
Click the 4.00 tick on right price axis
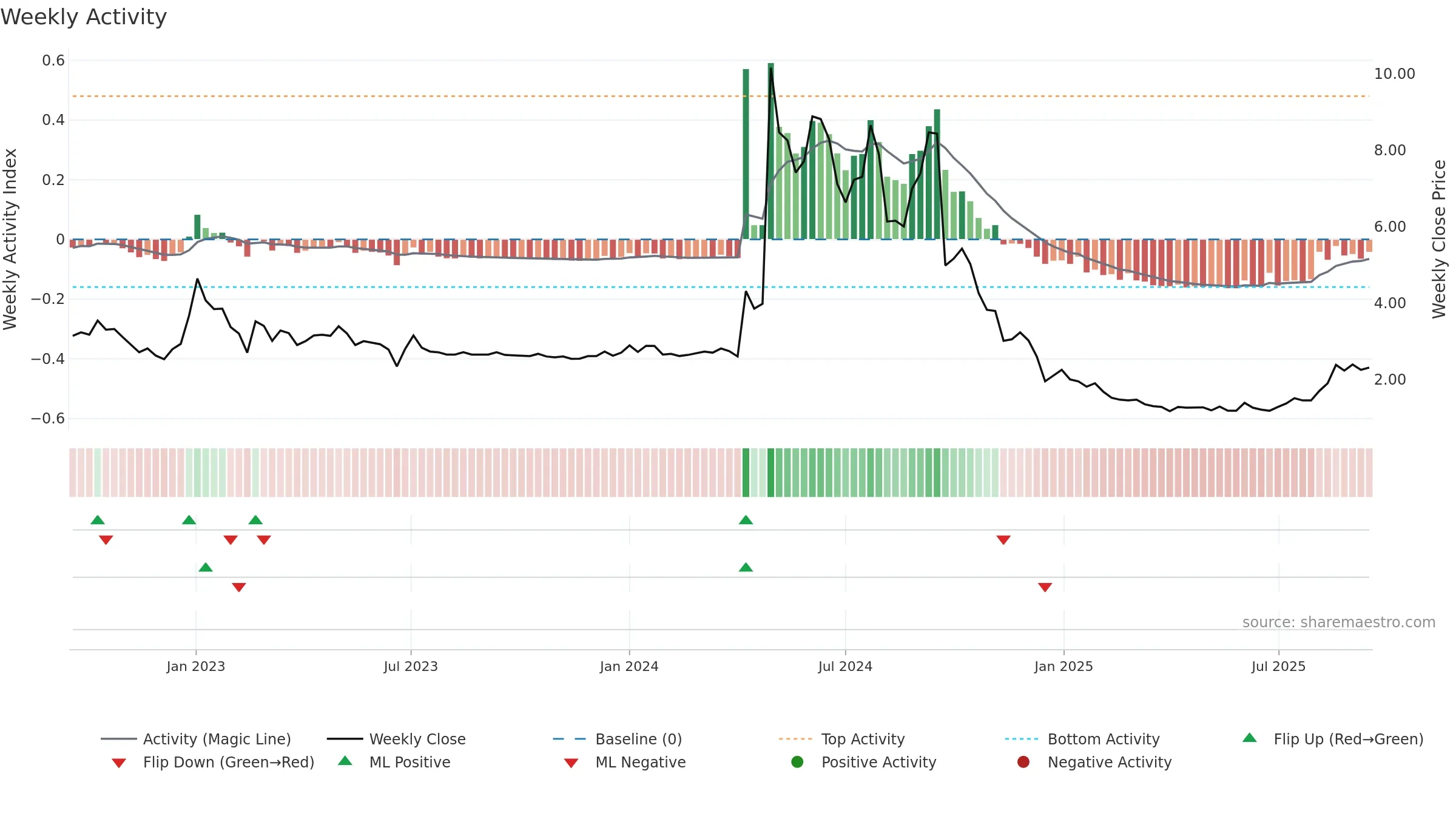1390,303
